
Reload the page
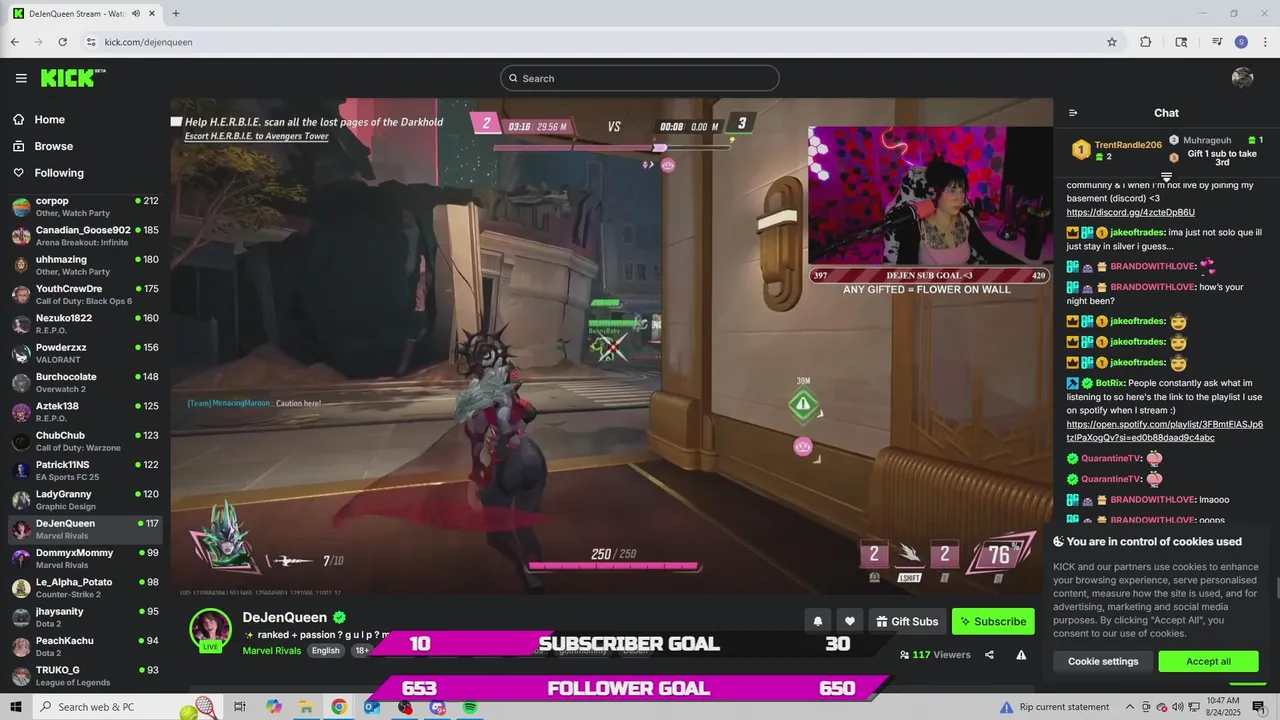[x=62, y=42]
